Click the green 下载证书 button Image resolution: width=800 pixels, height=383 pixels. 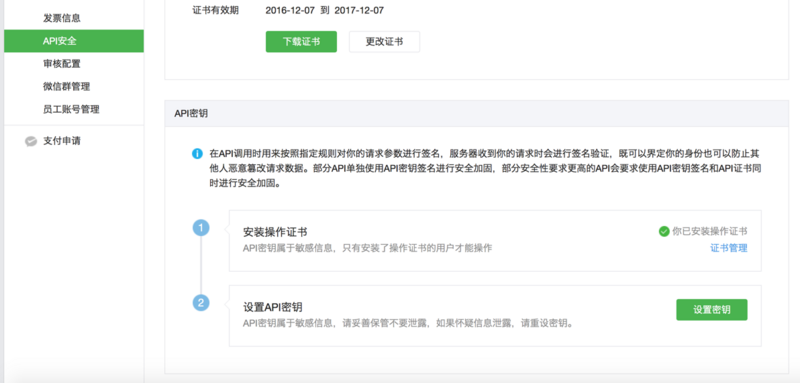(x=301, y=42)
